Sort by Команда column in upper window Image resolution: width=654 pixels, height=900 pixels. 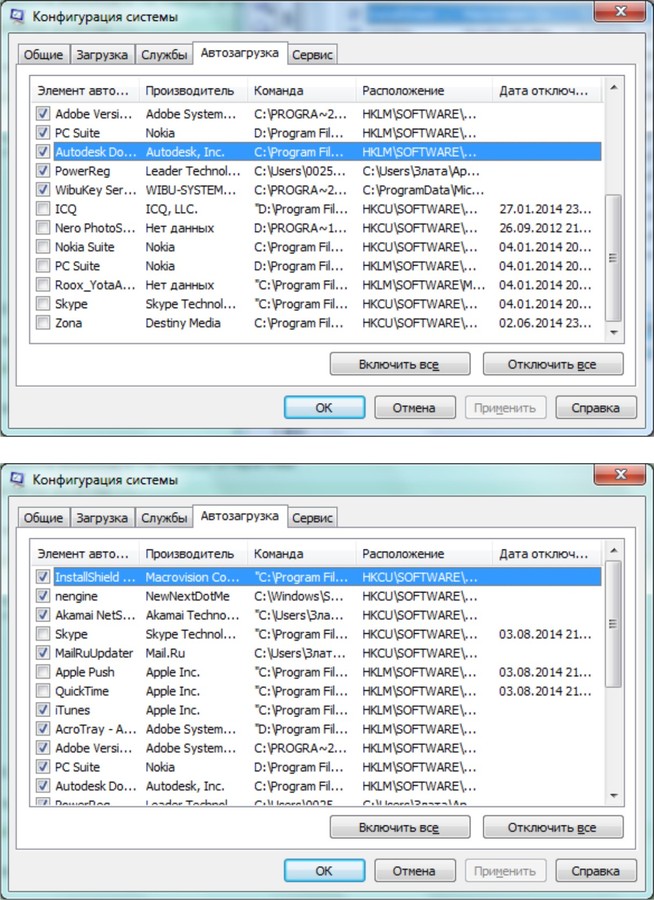tap(301, 91)
